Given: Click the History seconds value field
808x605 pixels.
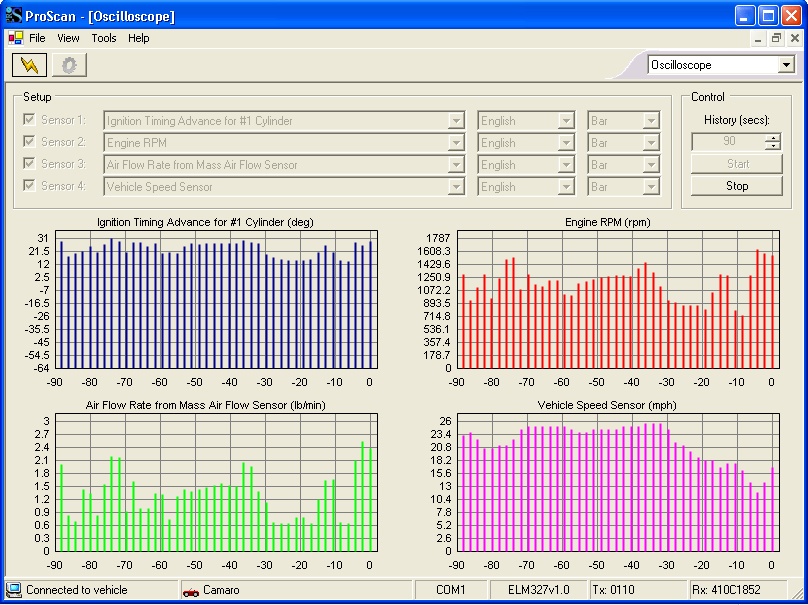Looking at the screenshot, I should [x=727, y=142].
